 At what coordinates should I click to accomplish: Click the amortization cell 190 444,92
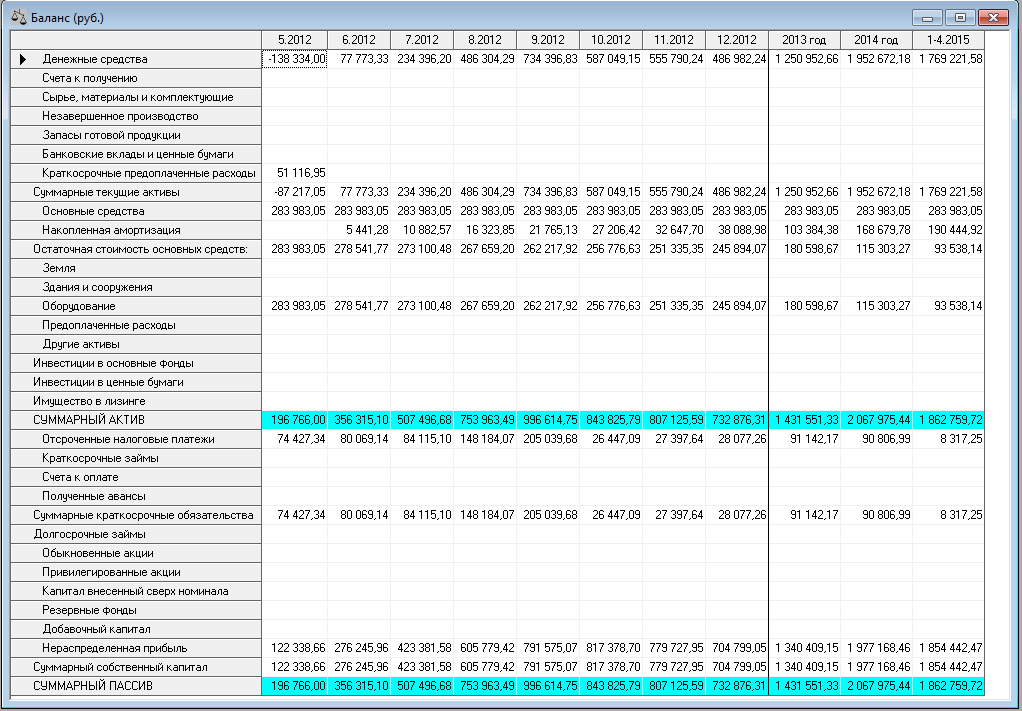point(948,230)
